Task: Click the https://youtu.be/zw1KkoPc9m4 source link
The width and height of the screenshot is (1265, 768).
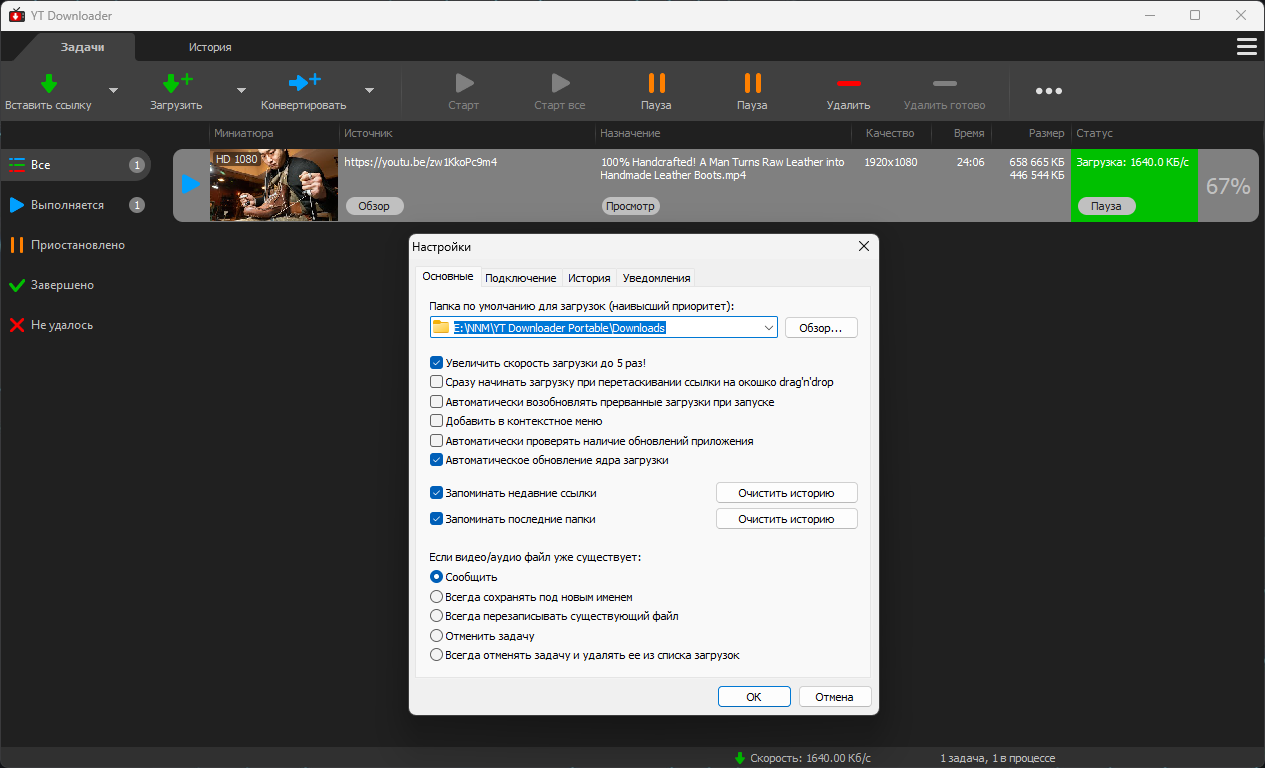Action: pyautogui.click(x=421, y=161)
